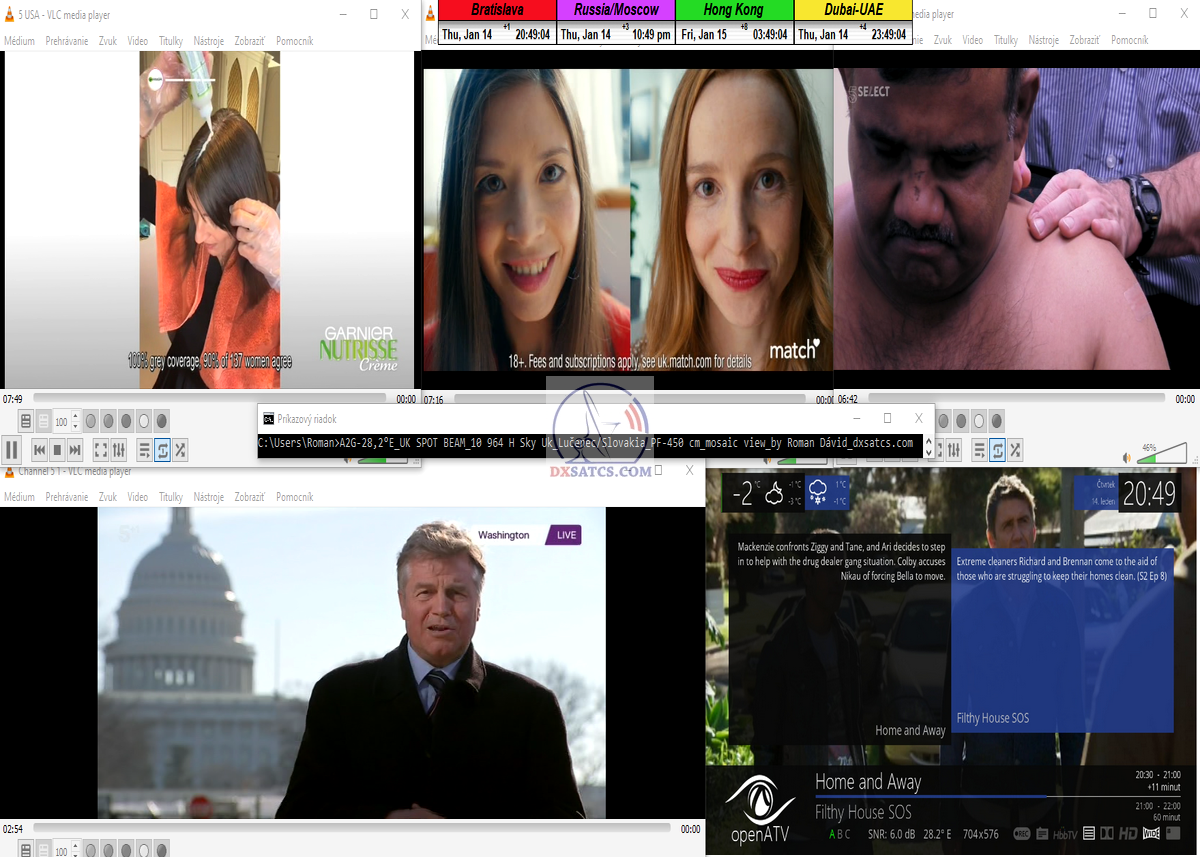This screenshot has width=1200, height=857.
Task: Open extended settings in 5 USA player
Action: (x=119, y=450)
